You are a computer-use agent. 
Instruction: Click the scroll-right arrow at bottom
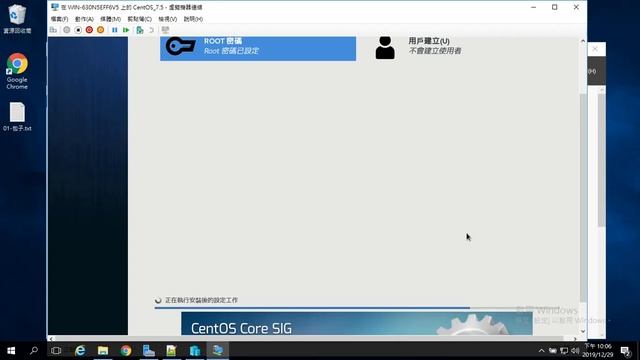575,338
